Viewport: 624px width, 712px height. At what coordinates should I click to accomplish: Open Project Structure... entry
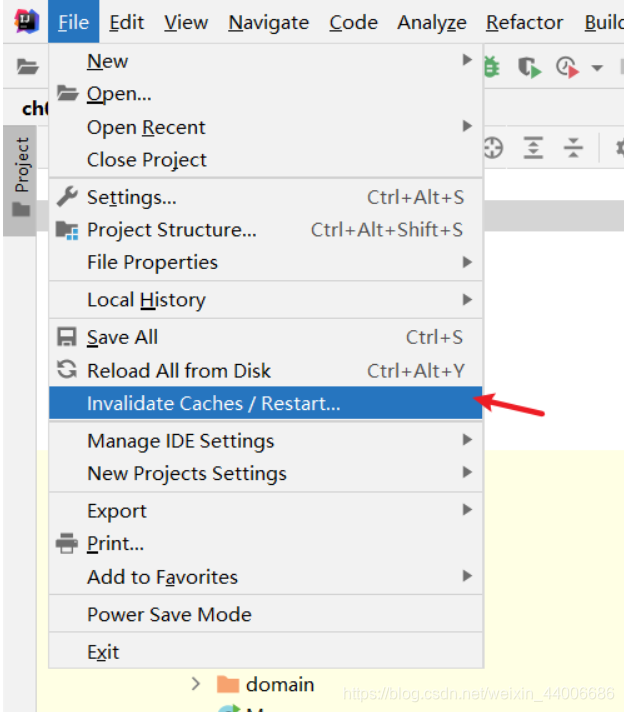266,230
